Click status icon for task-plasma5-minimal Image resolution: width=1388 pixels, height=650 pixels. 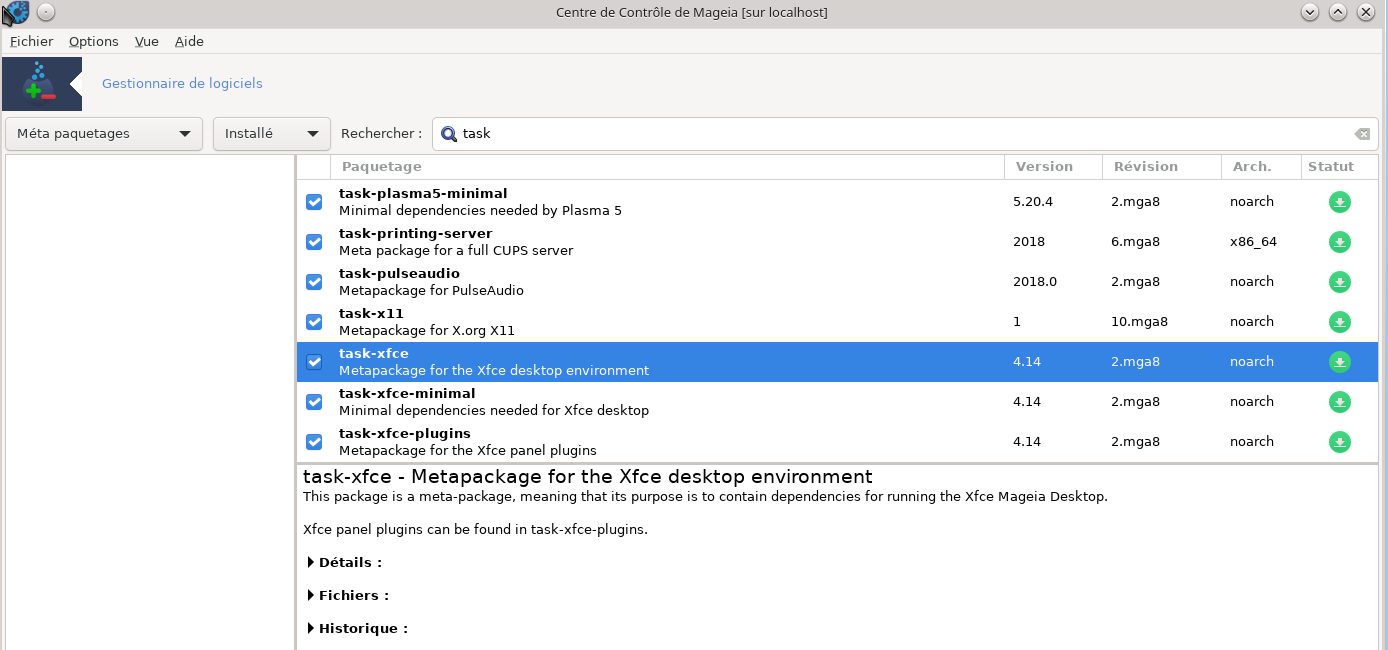[1339, 202]
